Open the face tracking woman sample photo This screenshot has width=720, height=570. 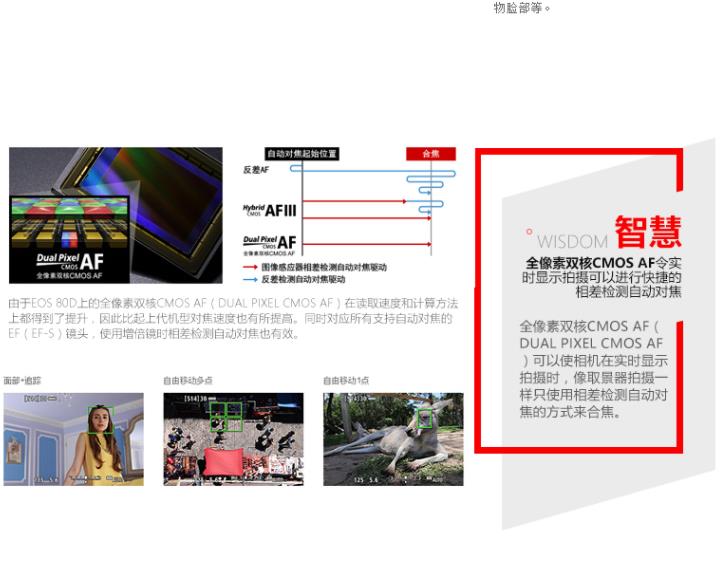[73, 439]
